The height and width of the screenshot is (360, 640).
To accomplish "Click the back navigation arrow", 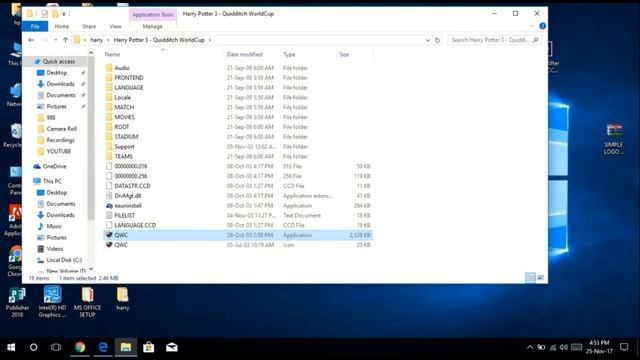I will 31,40.
